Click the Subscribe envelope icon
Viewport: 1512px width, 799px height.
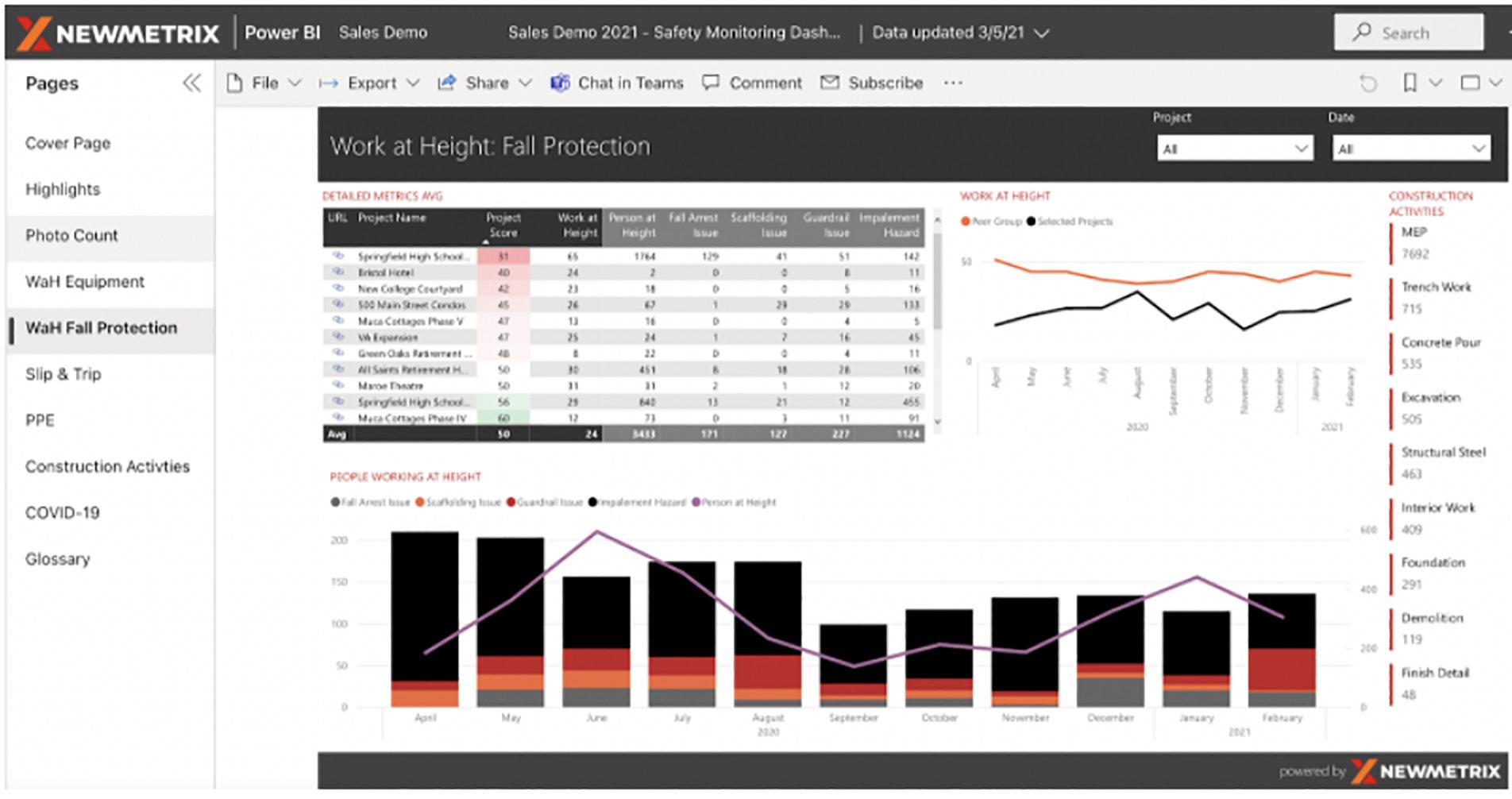point(829,83)
